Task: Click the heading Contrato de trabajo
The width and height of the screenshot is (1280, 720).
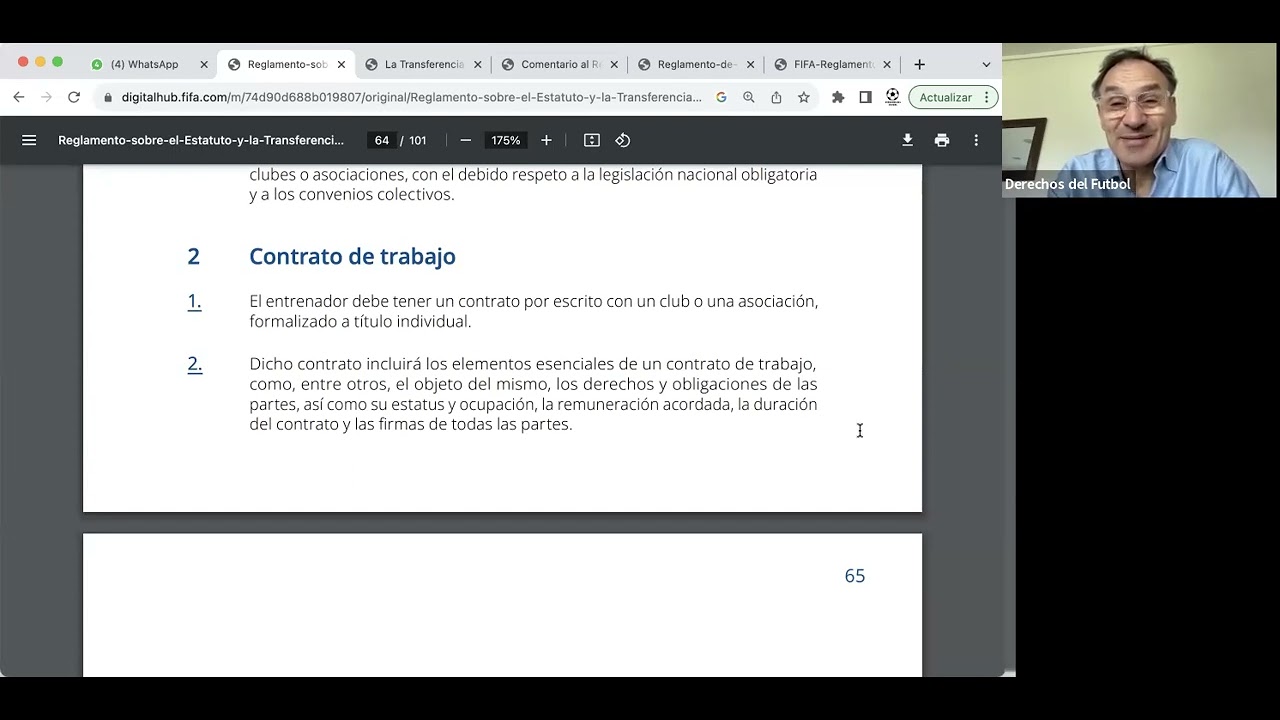Action: [352, 256]
